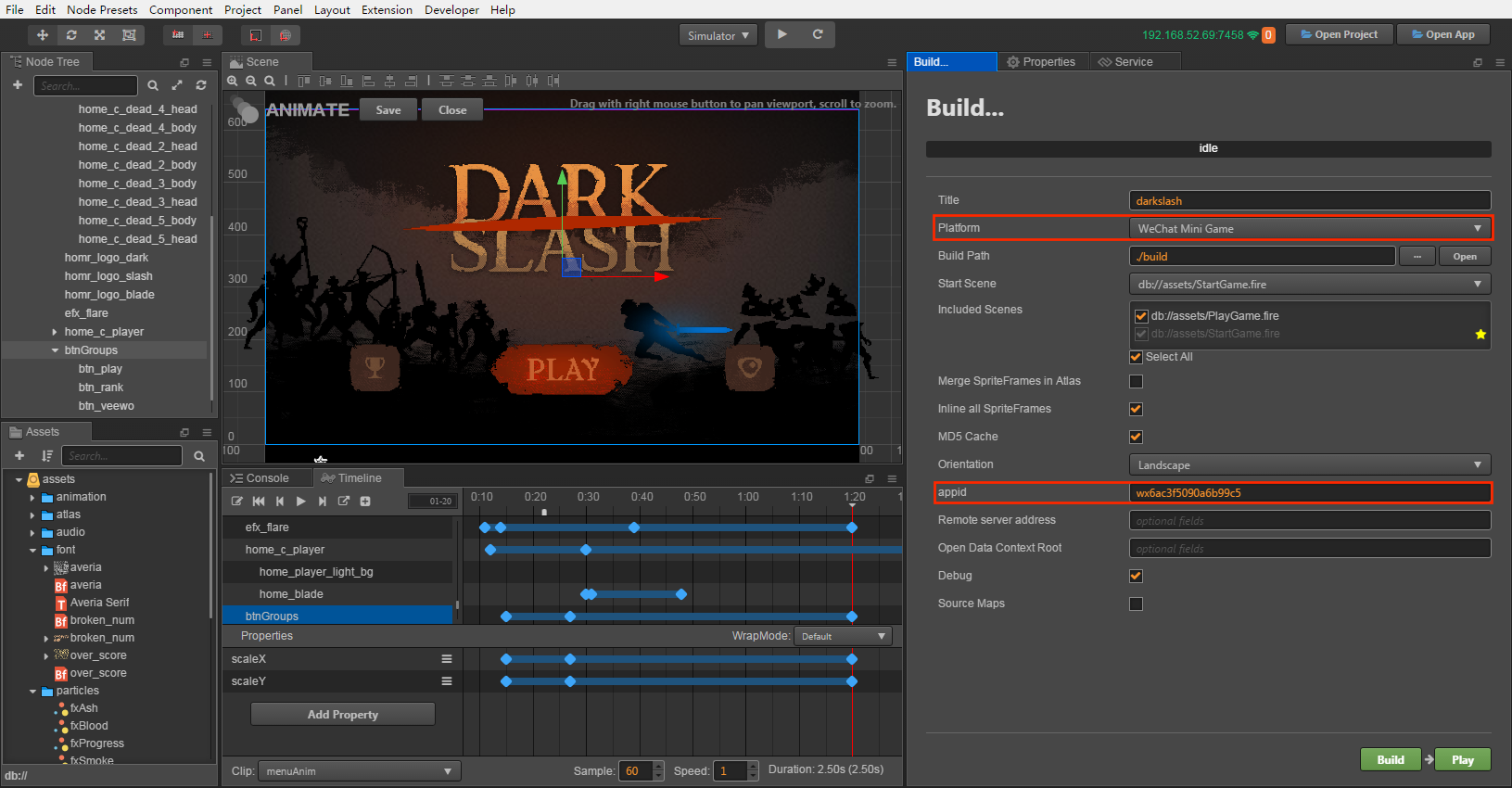Step to next frame in Timeline

323,502
